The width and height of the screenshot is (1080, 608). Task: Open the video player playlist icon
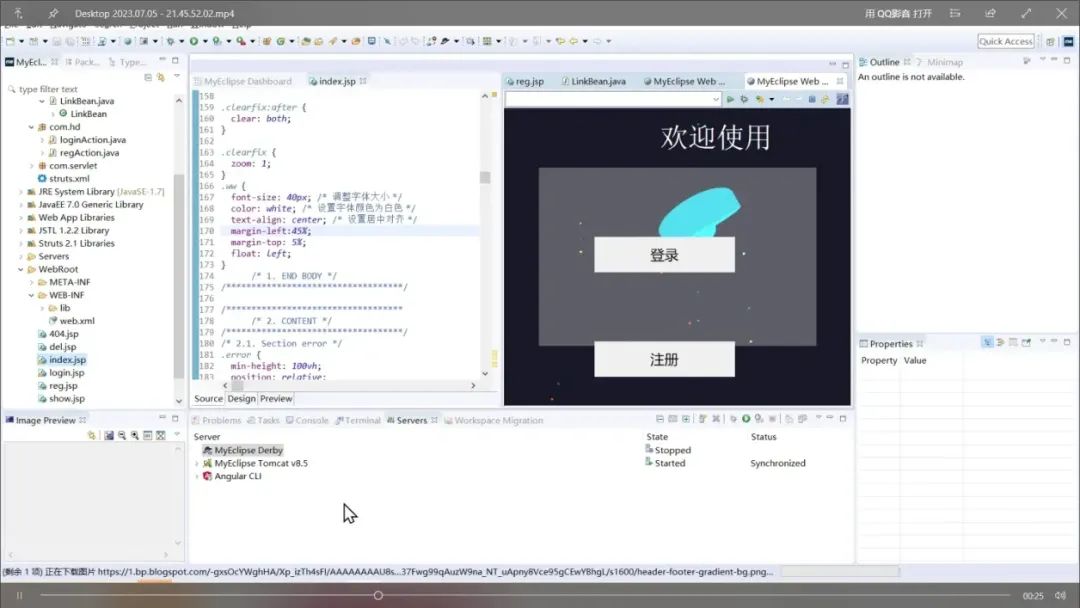pos(955,13)
